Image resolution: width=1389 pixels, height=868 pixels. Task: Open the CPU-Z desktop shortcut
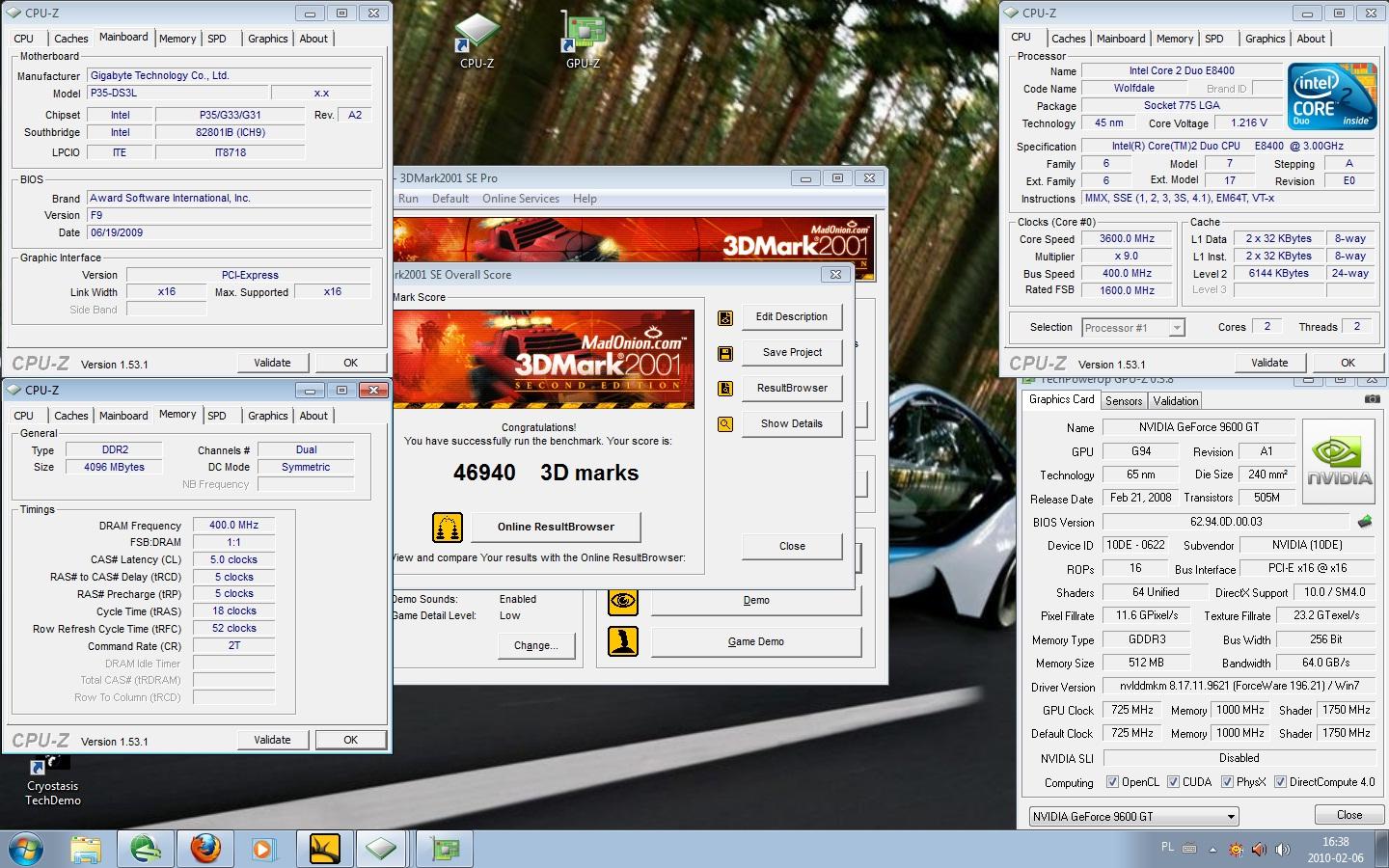click(x=477, y=41)
